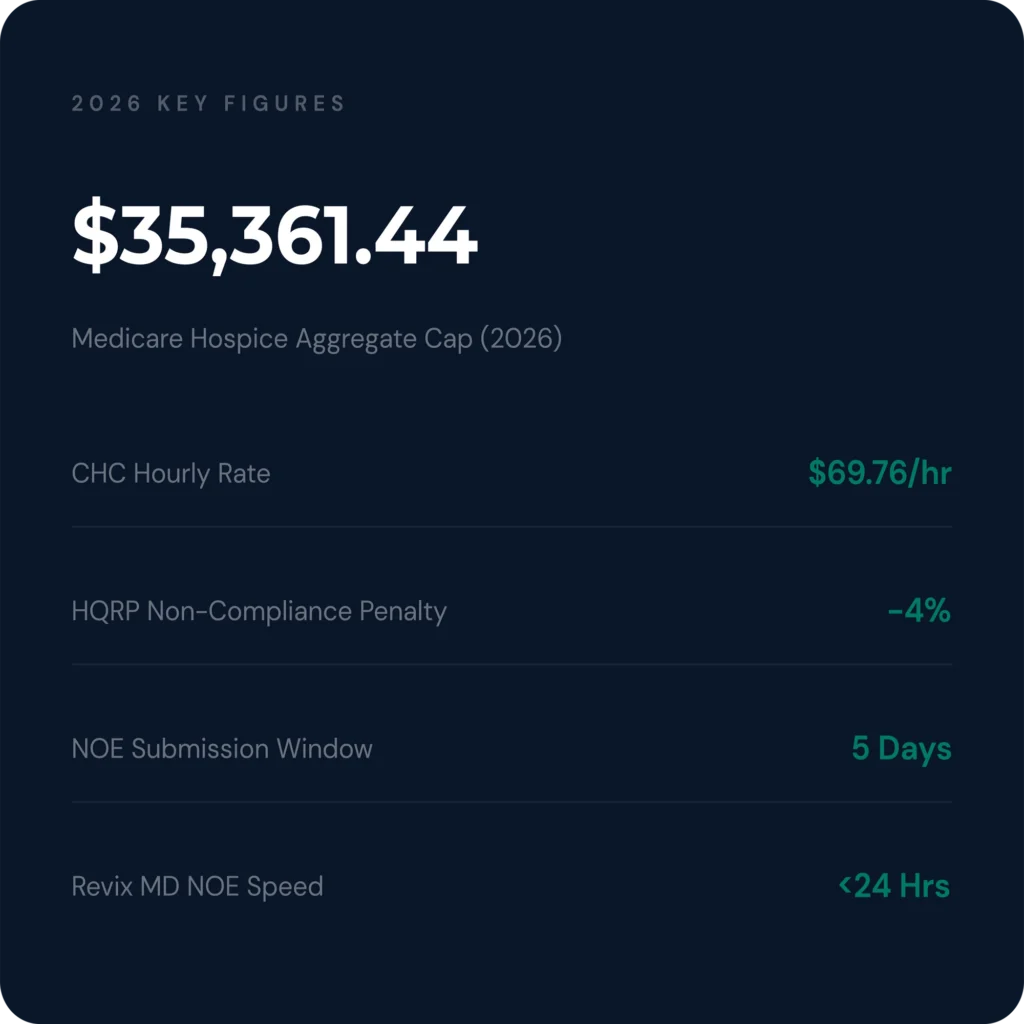Click the word Hrs in green
This screenshot has width=1024, height=1024.
click(x=924, y=886)
